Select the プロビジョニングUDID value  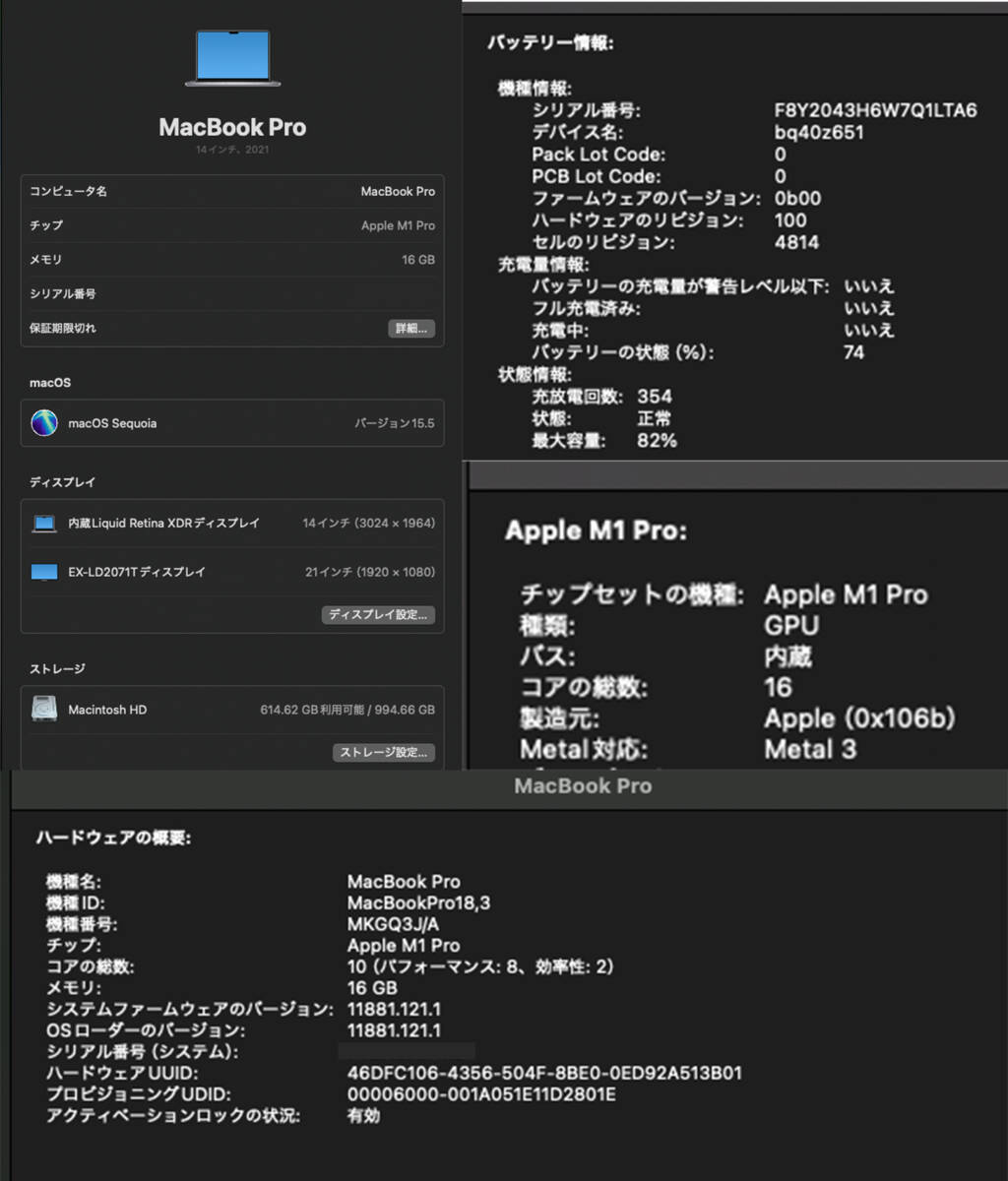[481, 1094]
